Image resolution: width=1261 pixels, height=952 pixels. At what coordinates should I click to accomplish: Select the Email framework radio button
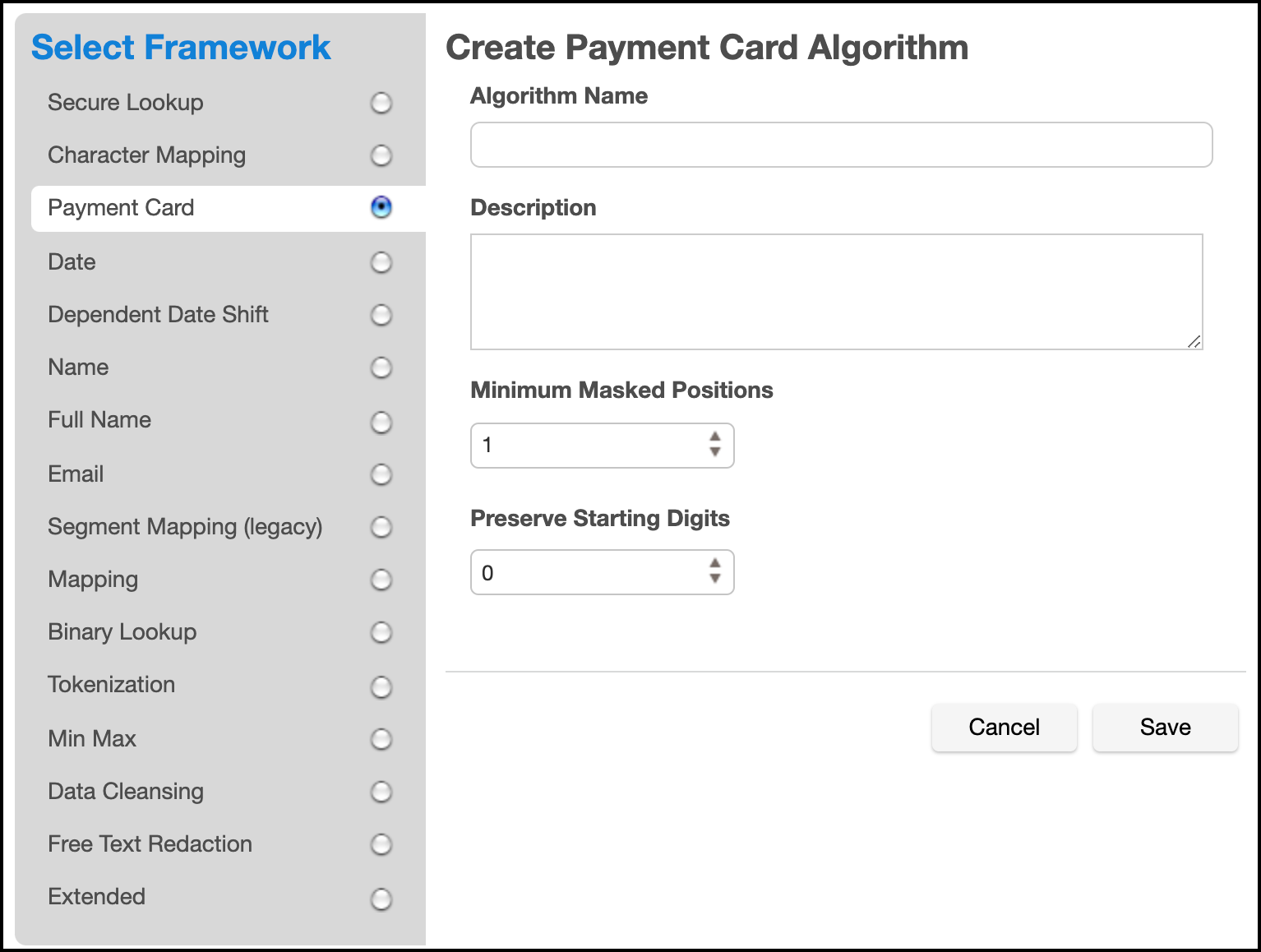pyautogui.click(x=381, y=474)
